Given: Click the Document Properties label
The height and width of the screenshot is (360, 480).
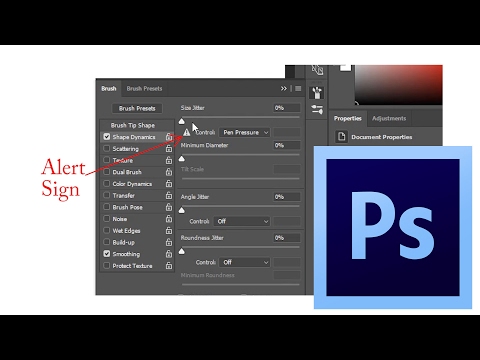Looking at the screenshot, I should (x=382, y=137).
